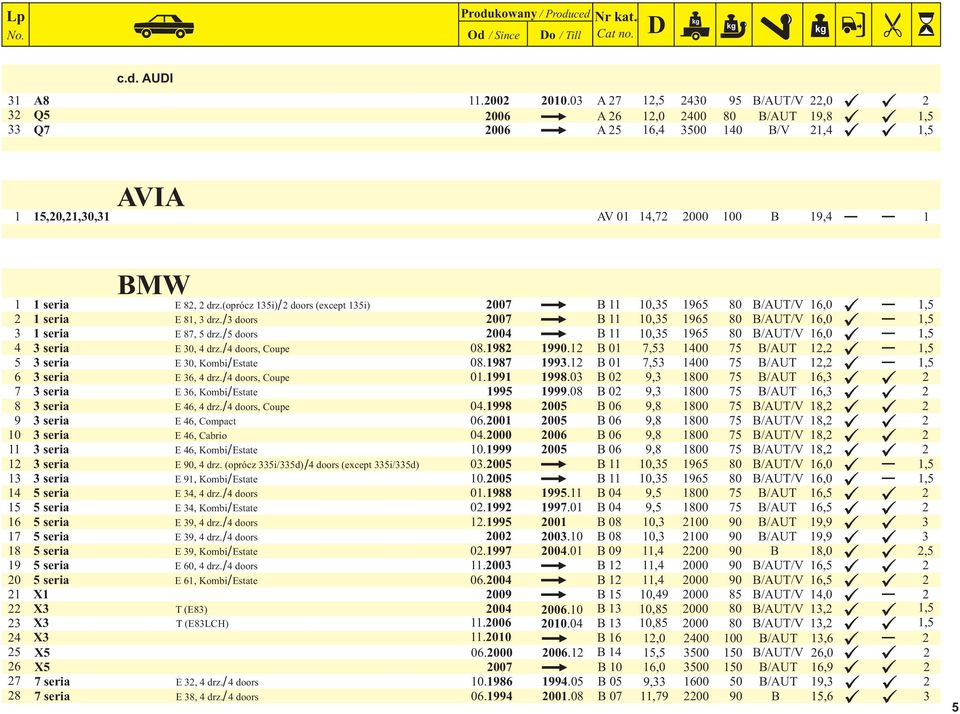Click the trailer weight 2430
This screenshot has height=714, width=960.
(x=693, y=100)
